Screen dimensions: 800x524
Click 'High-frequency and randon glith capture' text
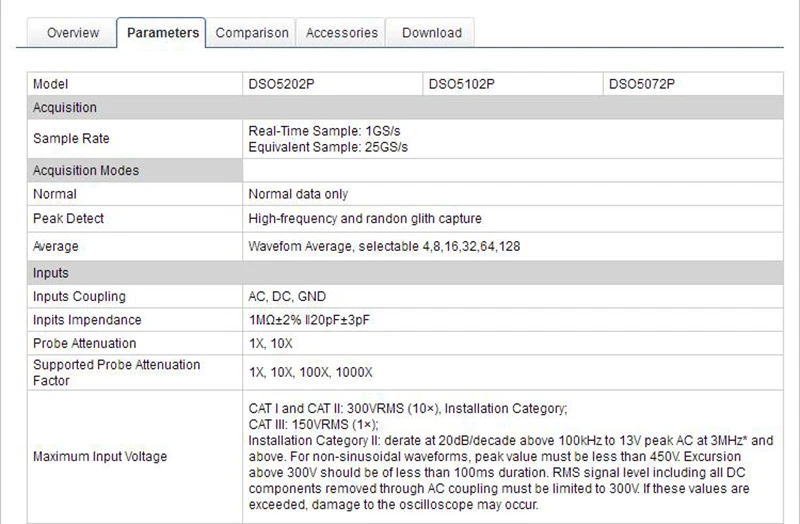coord(365,218)
